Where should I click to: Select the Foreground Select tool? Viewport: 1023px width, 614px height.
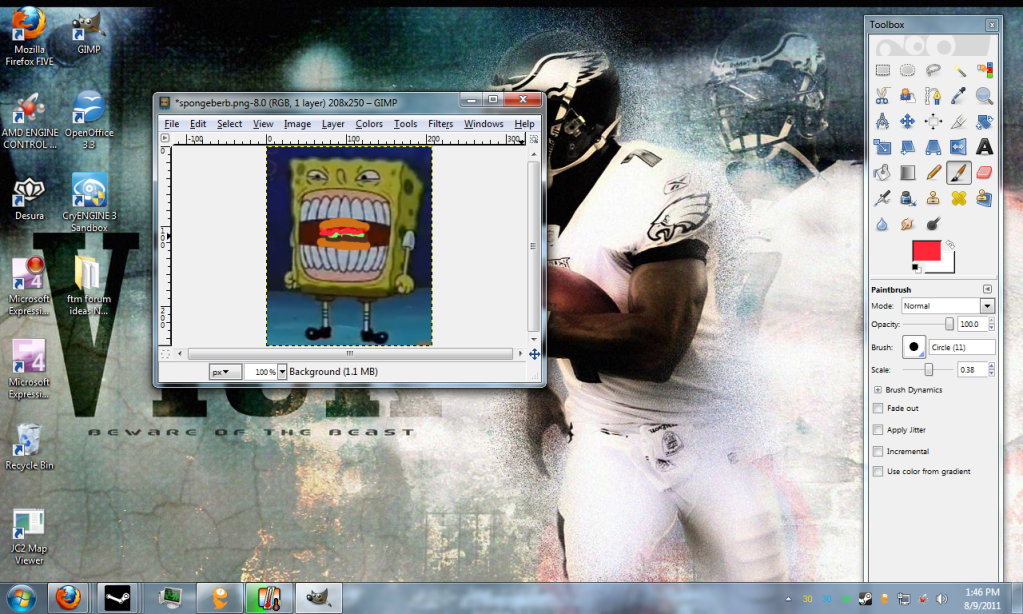[x=908, y=96]
